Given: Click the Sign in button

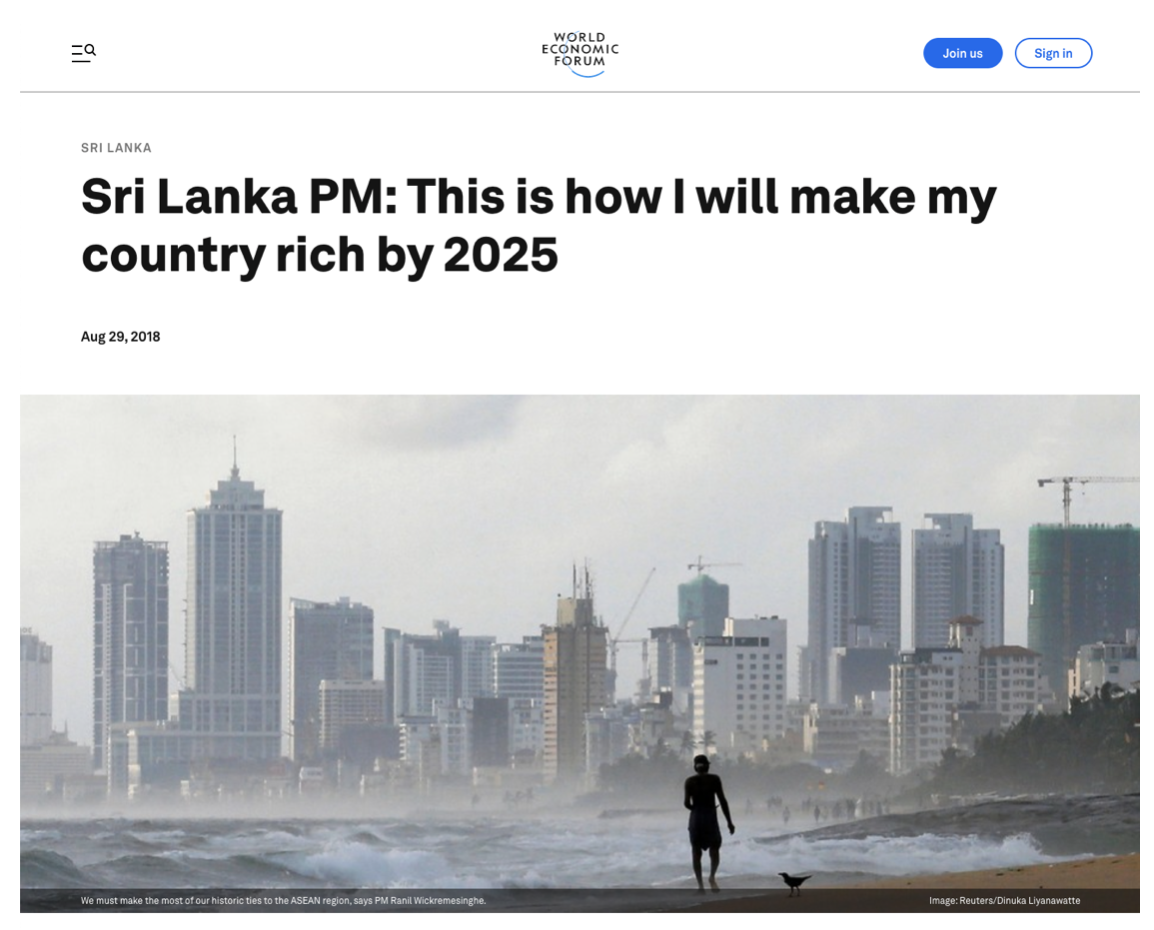Looking at the screenshot, I should click(1053, 53).
